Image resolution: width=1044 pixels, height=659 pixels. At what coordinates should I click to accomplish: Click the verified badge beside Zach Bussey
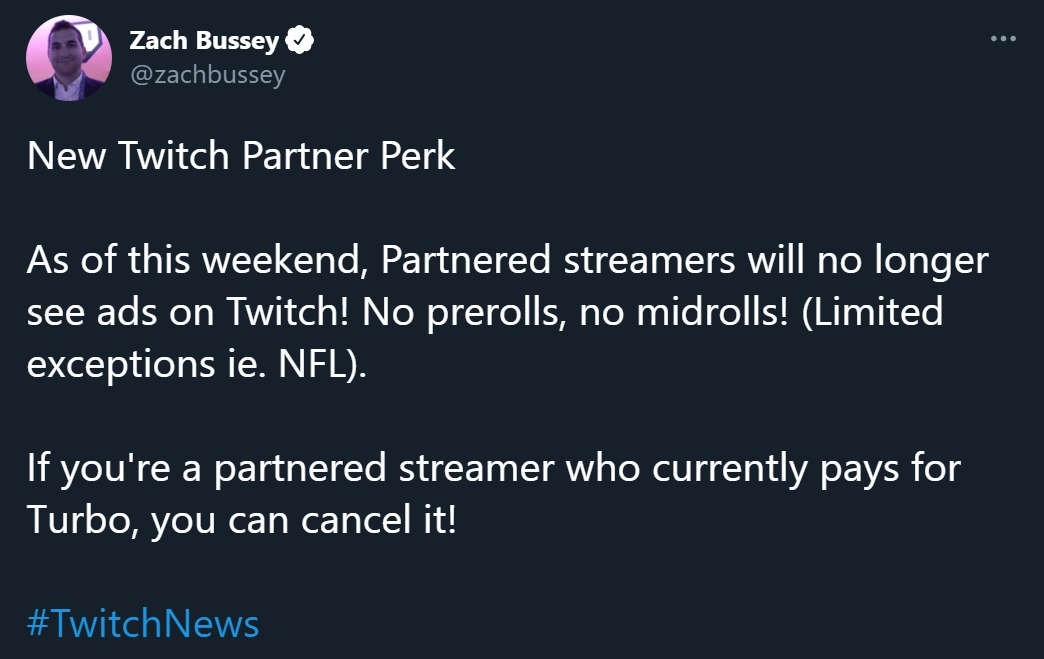click(300, 40)
